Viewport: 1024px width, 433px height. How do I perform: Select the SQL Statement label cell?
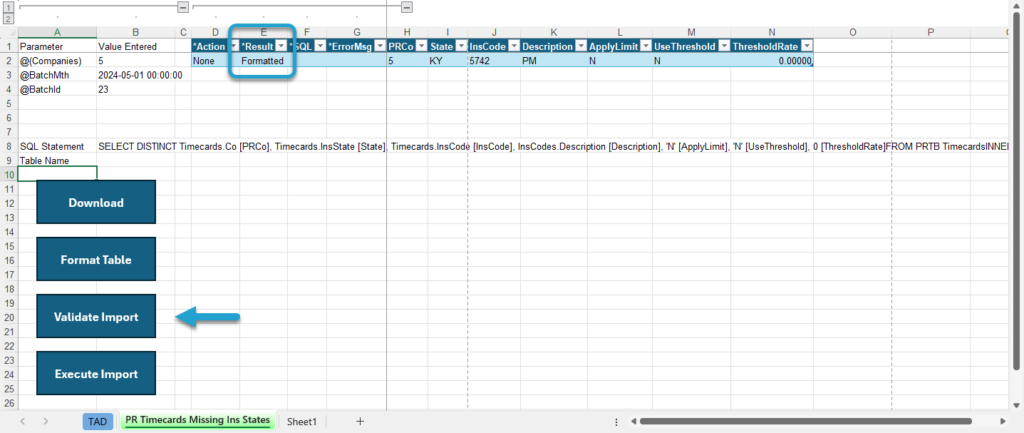click(57, 146)
